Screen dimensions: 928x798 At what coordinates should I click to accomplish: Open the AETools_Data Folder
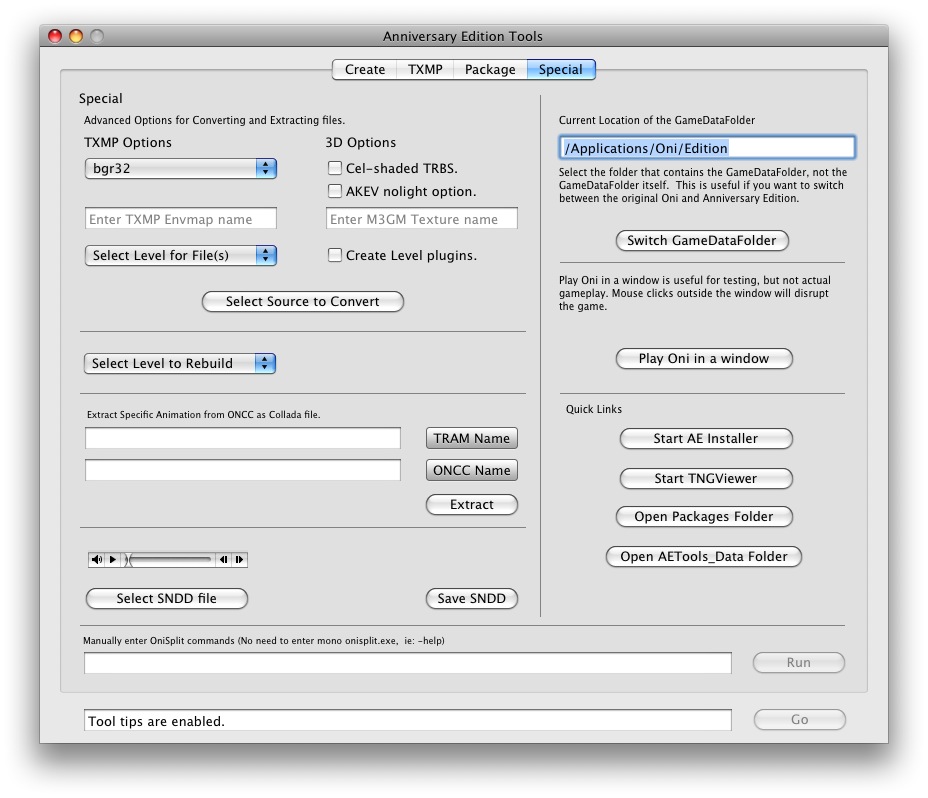[704, 556]
